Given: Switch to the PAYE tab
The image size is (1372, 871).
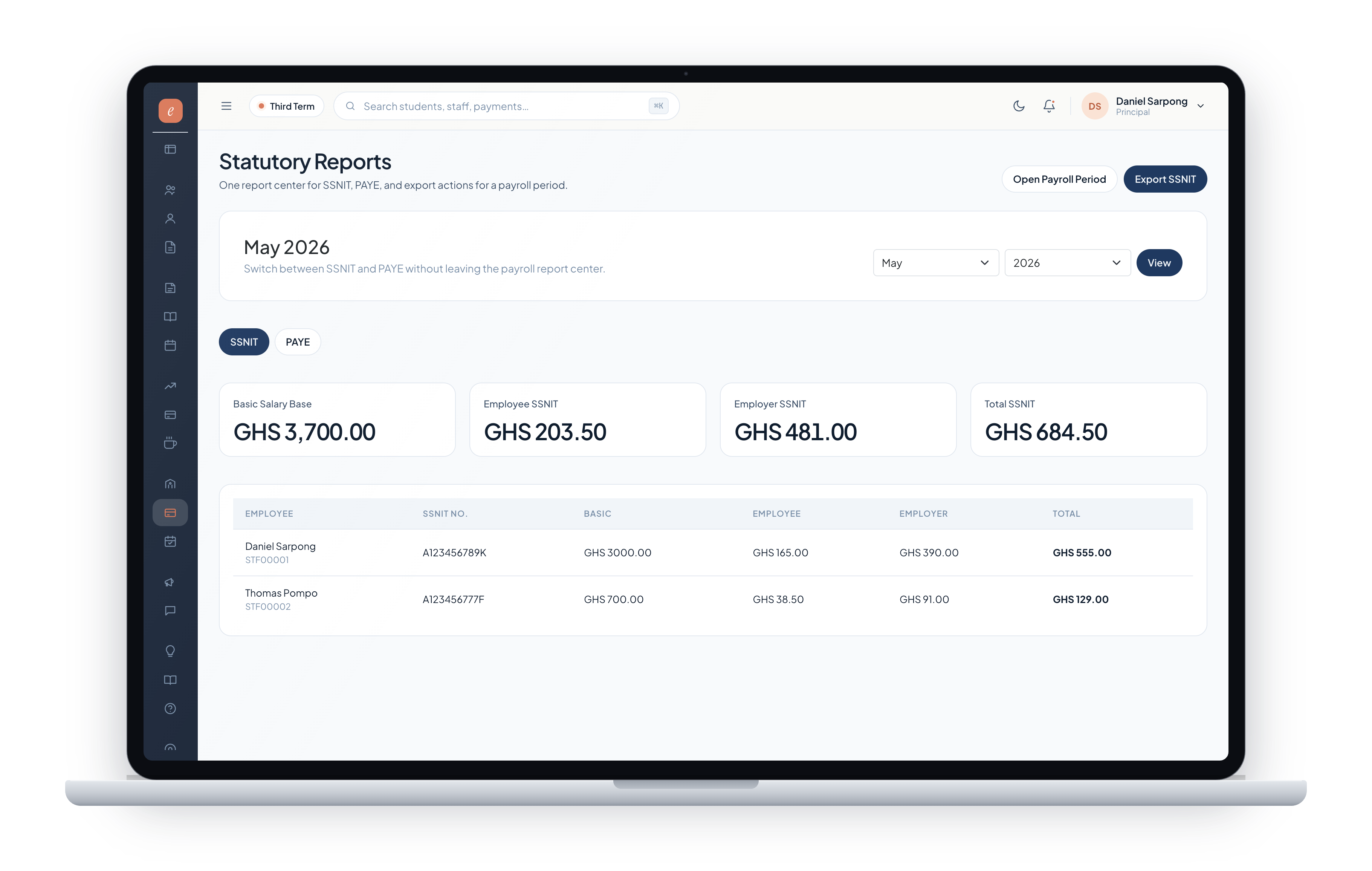Looking at the screenshot, I should pos(298,342).
